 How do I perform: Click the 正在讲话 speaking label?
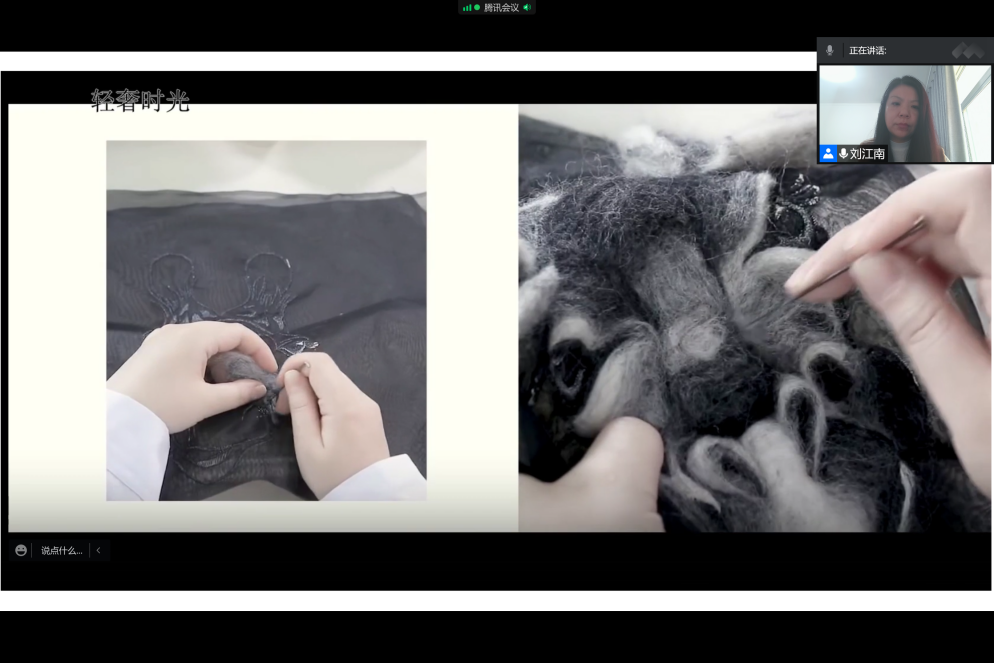click(867, 50)
